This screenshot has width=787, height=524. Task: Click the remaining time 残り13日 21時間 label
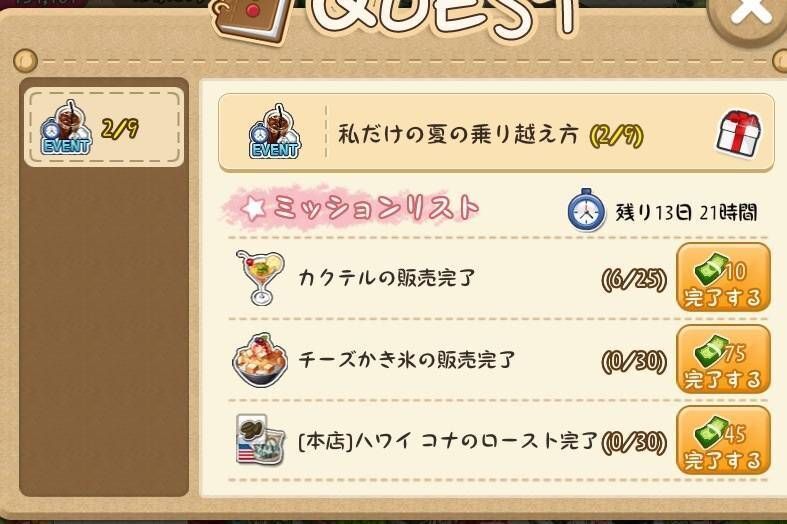coord(686,212)
